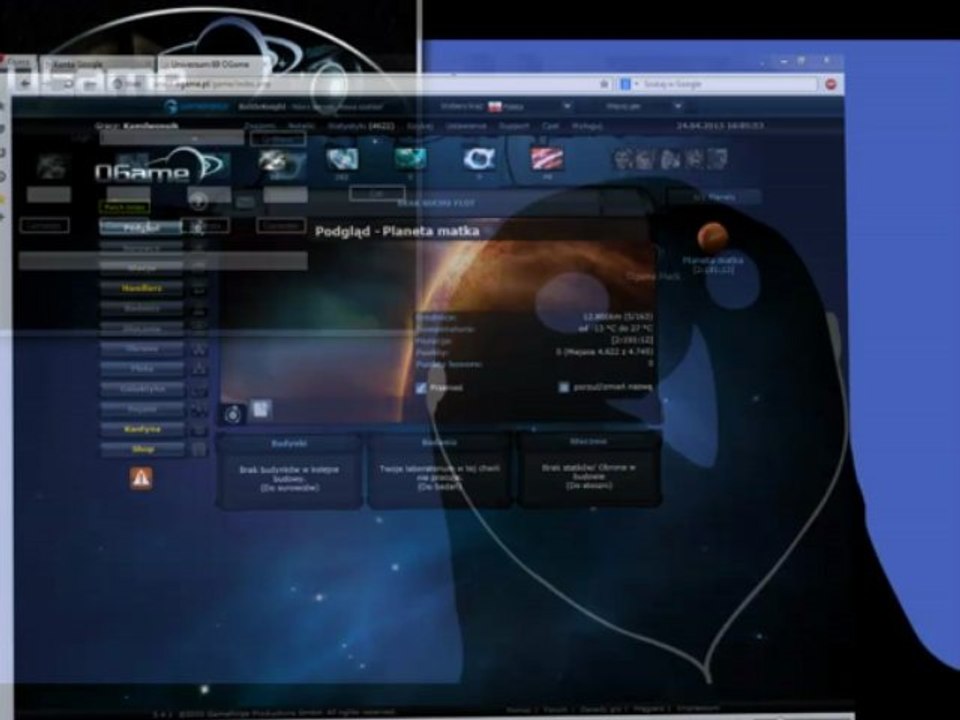The image size is (960, 720).
Task: Click the icon beside the Sojusz menu entry
Action: [198, 410]
